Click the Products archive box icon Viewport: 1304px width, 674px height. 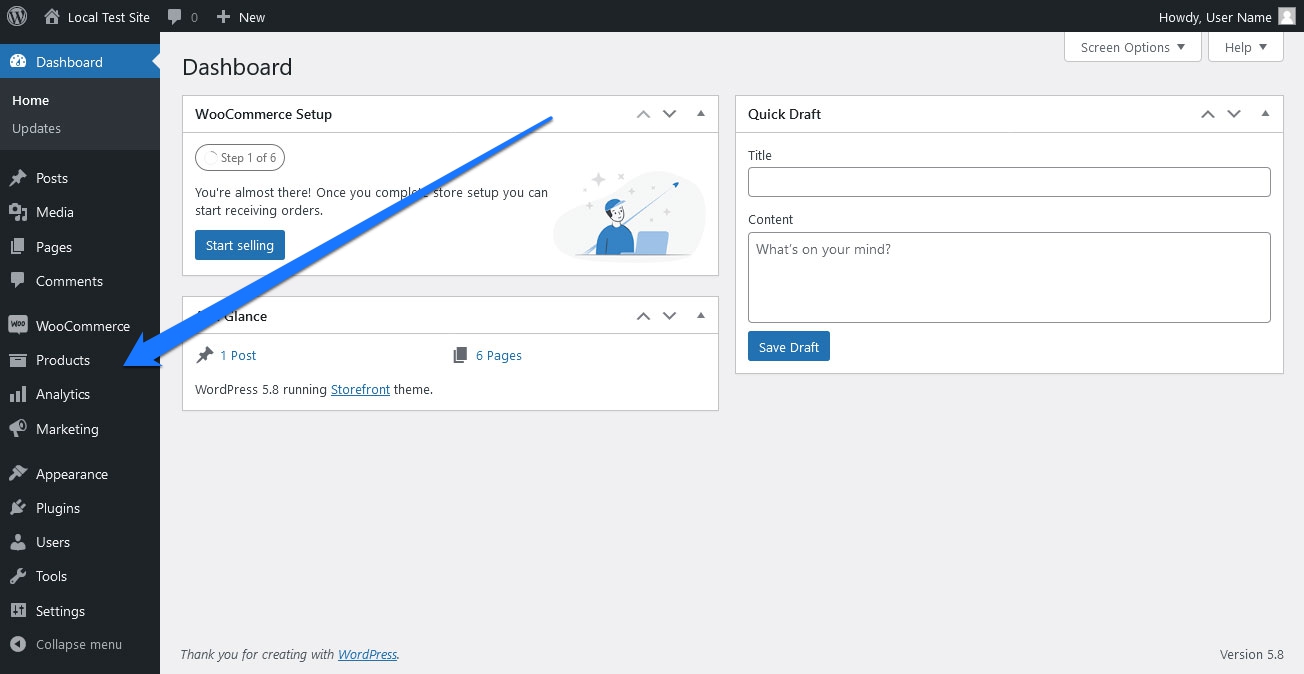18,360
